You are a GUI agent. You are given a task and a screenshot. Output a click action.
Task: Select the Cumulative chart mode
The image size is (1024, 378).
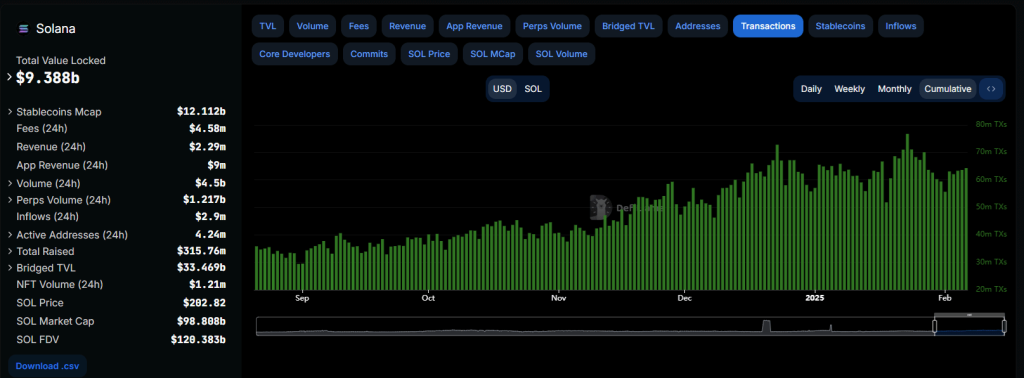[948, 89]
